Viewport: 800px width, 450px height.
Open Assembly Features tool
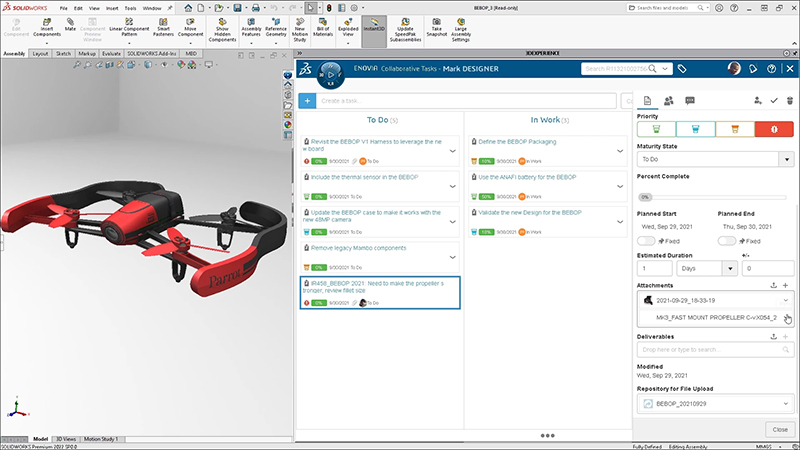251,28
